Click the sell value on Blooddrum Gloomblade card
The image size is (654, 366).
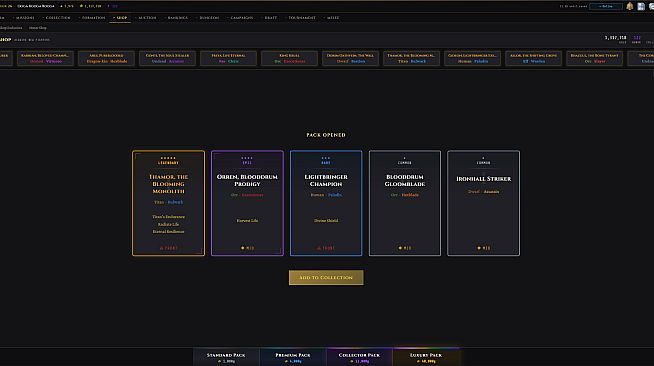[405, 248]
